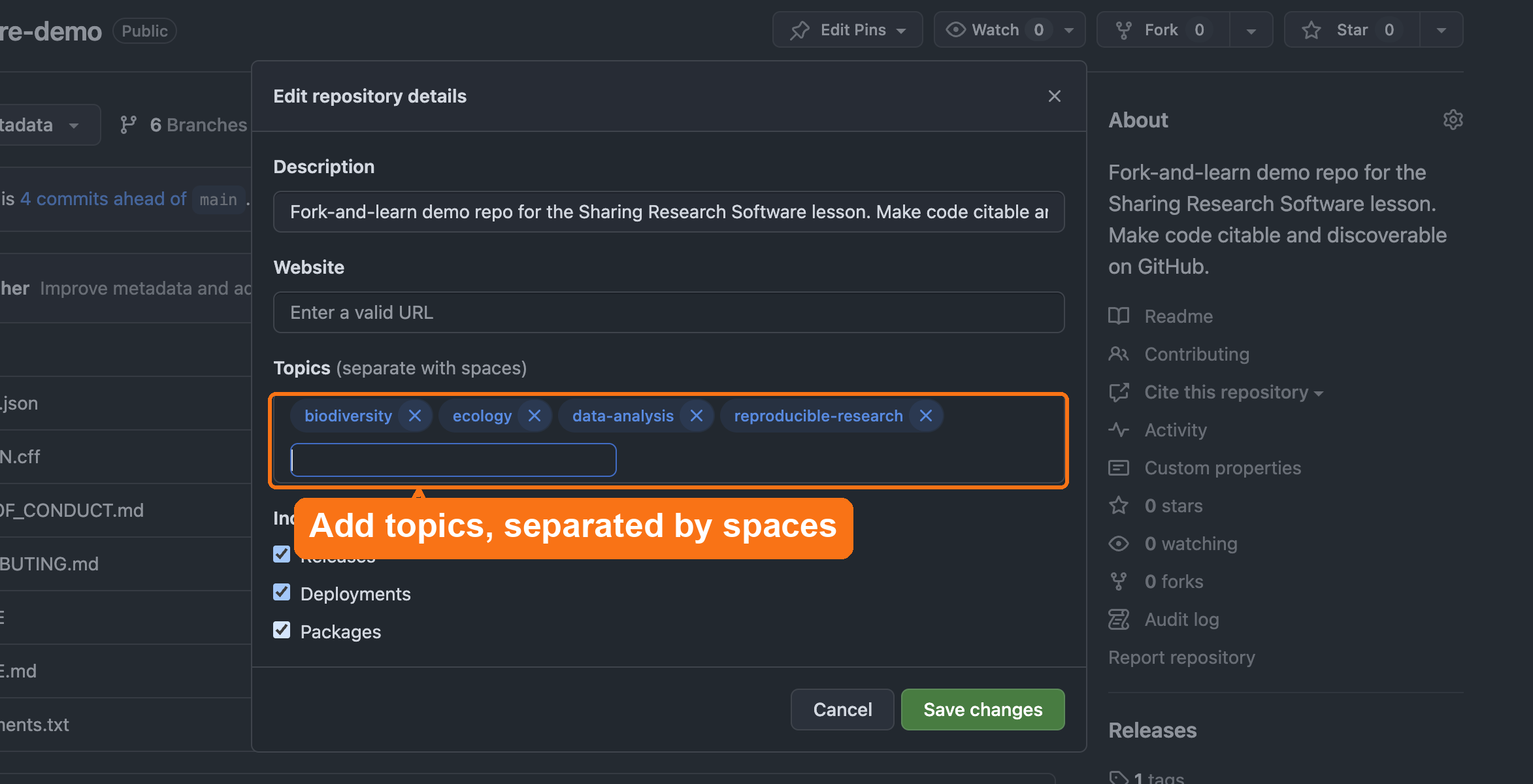Click the star icon beside 0 stars
The width and height of the screenshot is (1533, 784).
(x=1119, y=506)
